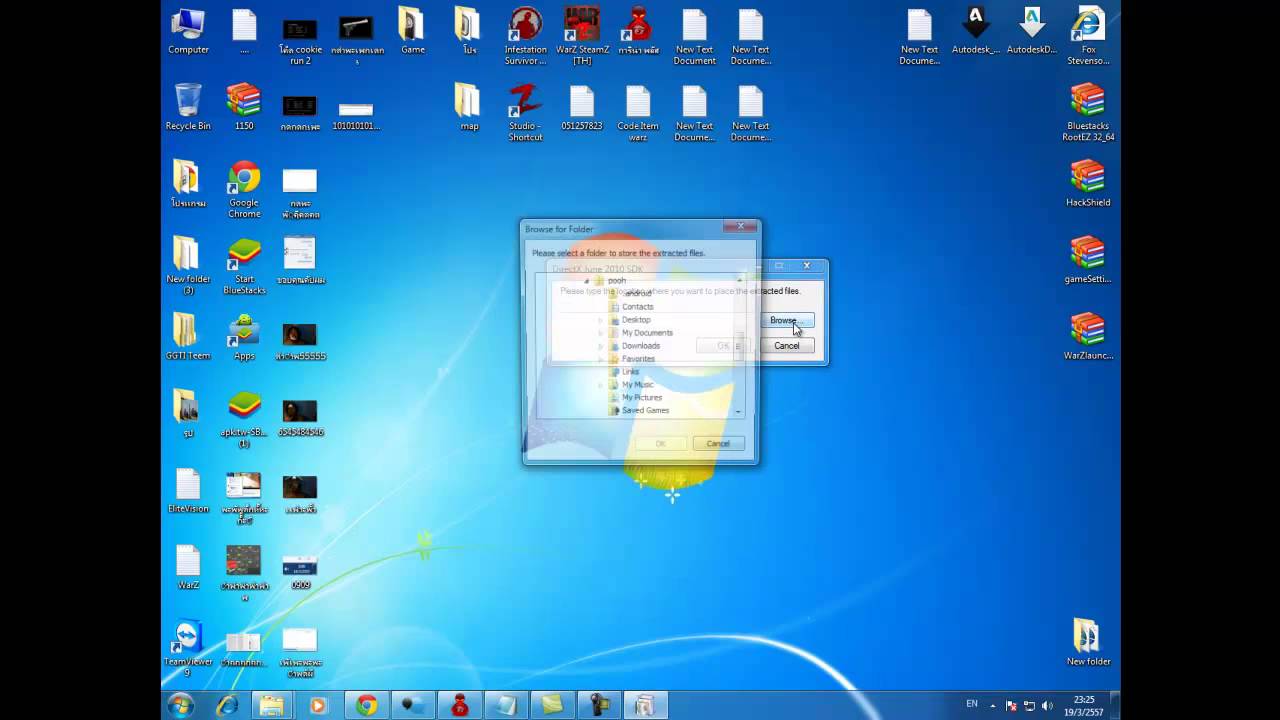The image size is (1280, 720).
Task: Launch the Google Chrome desktop shortcut
Action: tap(244, 190)
